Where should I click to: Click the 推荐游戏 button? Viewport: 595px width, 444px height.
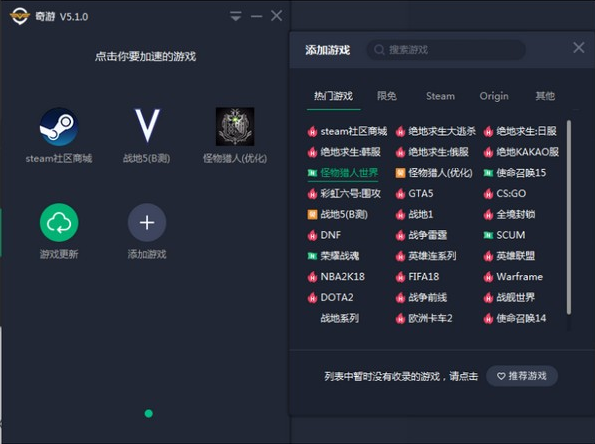[522, 376]
